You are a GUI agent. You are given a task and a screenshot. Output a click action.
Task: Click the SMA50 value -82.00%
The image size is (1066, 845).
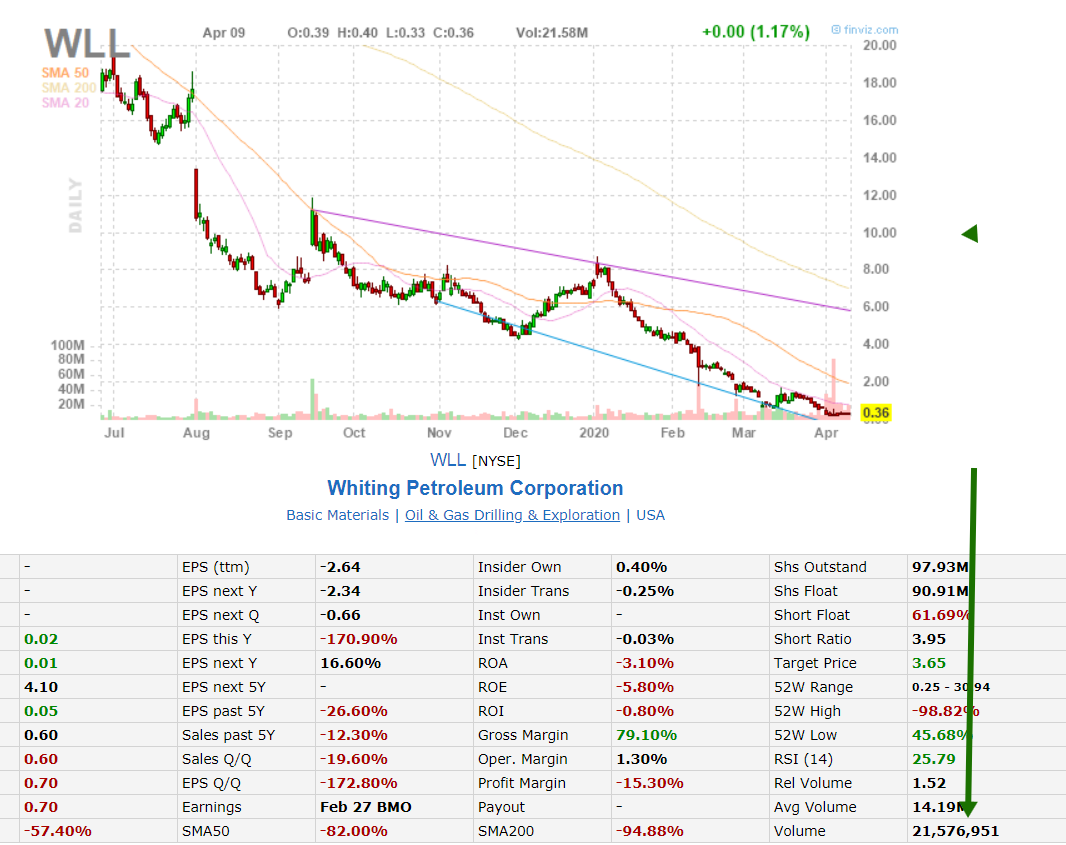click(x=354, y=831)
